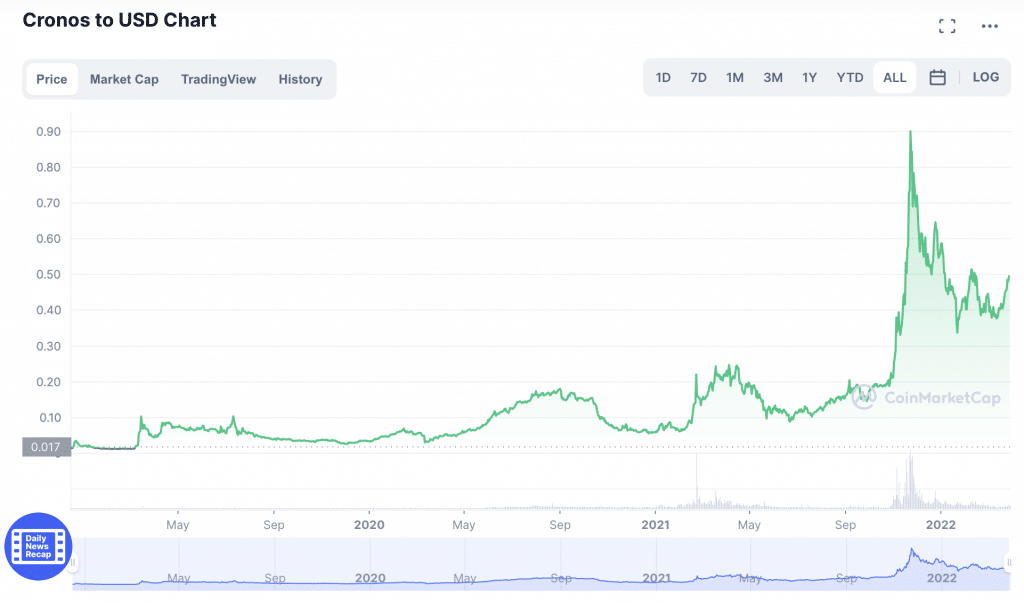The width and height of the screenshot is (1024, 603).
Task: Open the calendar date range picker
Action: pos(937,77)
